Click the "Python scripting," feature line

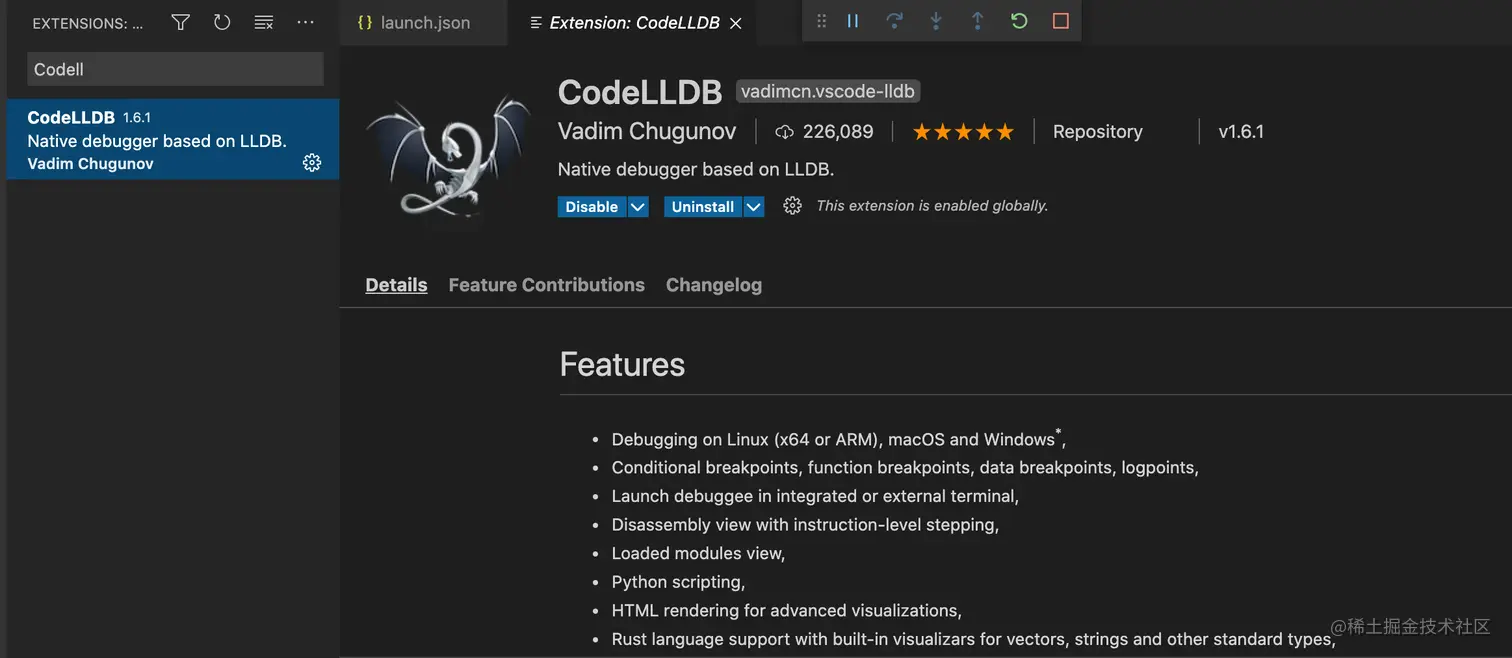click(678, 582)
